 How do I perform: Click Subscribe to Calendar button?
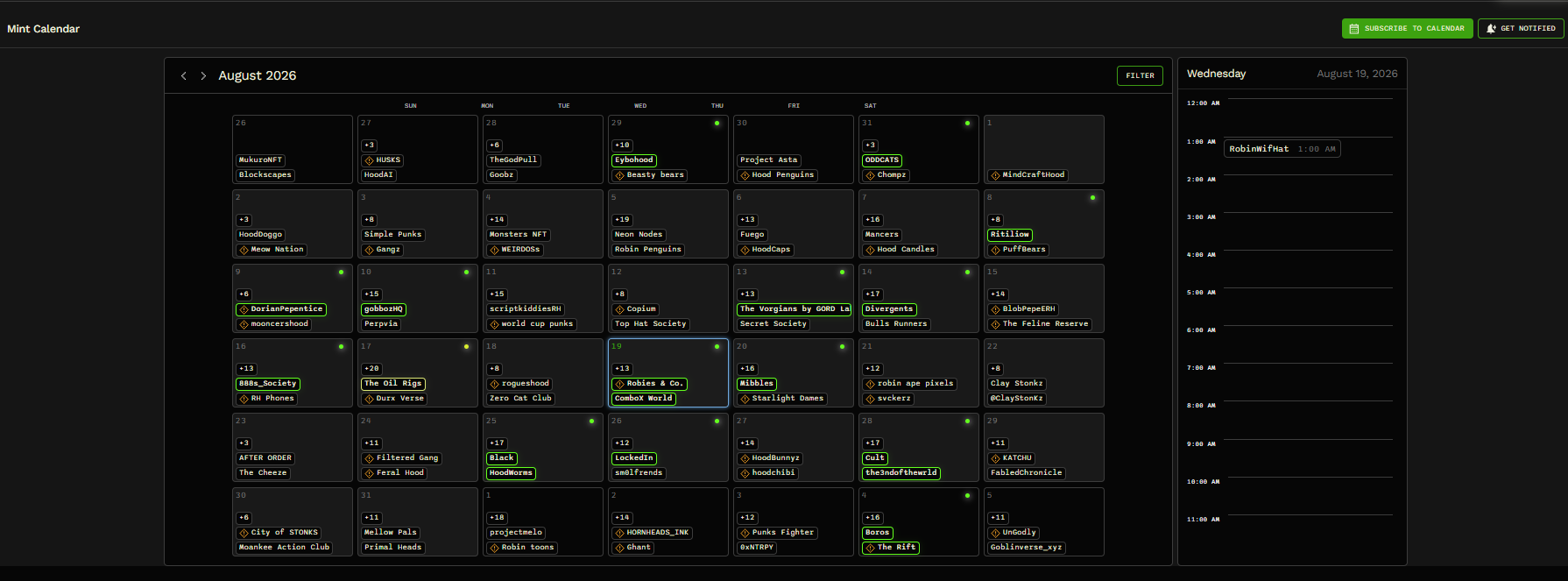click(x=1407, y=29)
